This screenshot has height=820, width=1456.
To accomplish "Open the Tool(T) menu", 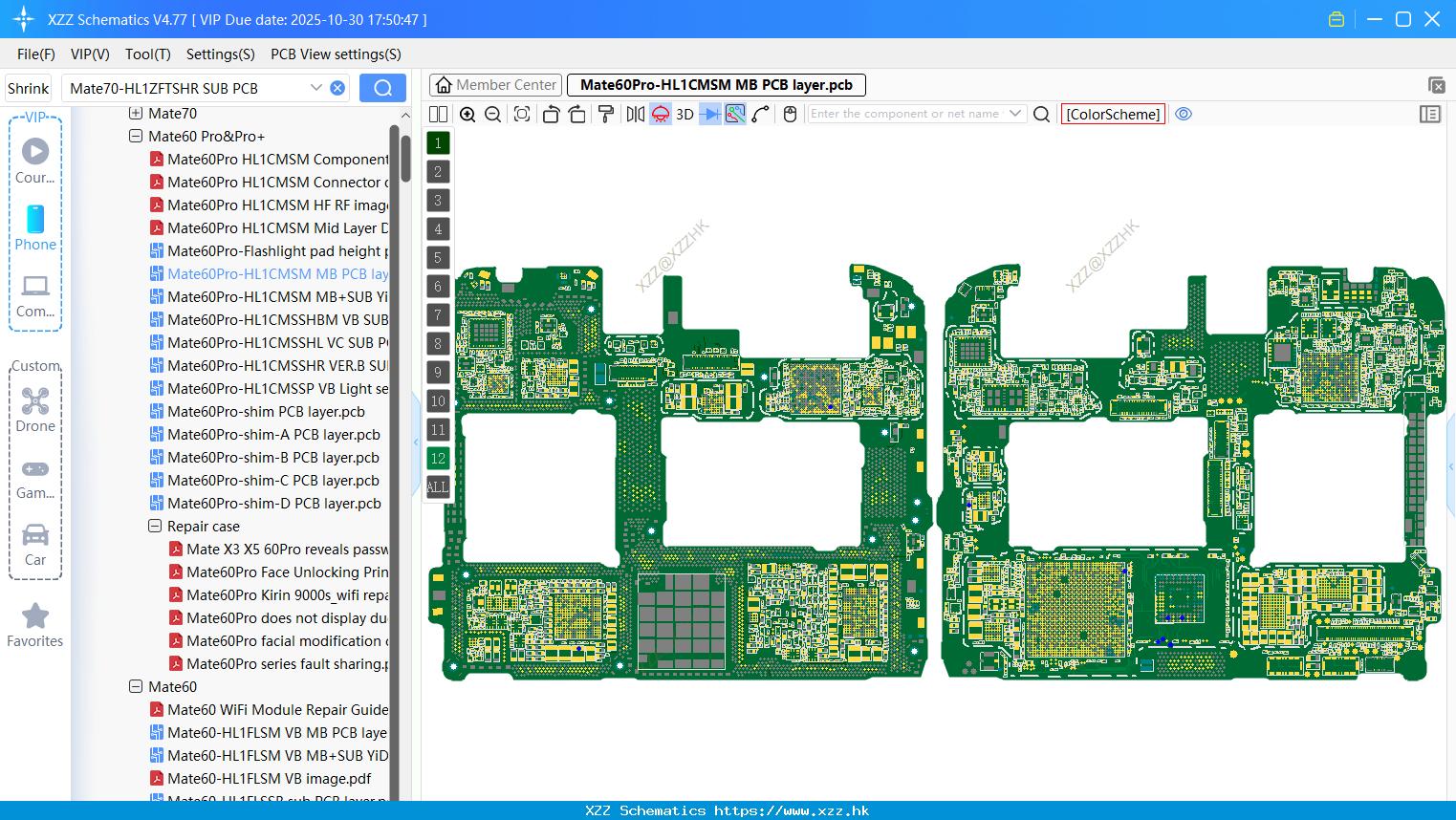I will (148, 54).
